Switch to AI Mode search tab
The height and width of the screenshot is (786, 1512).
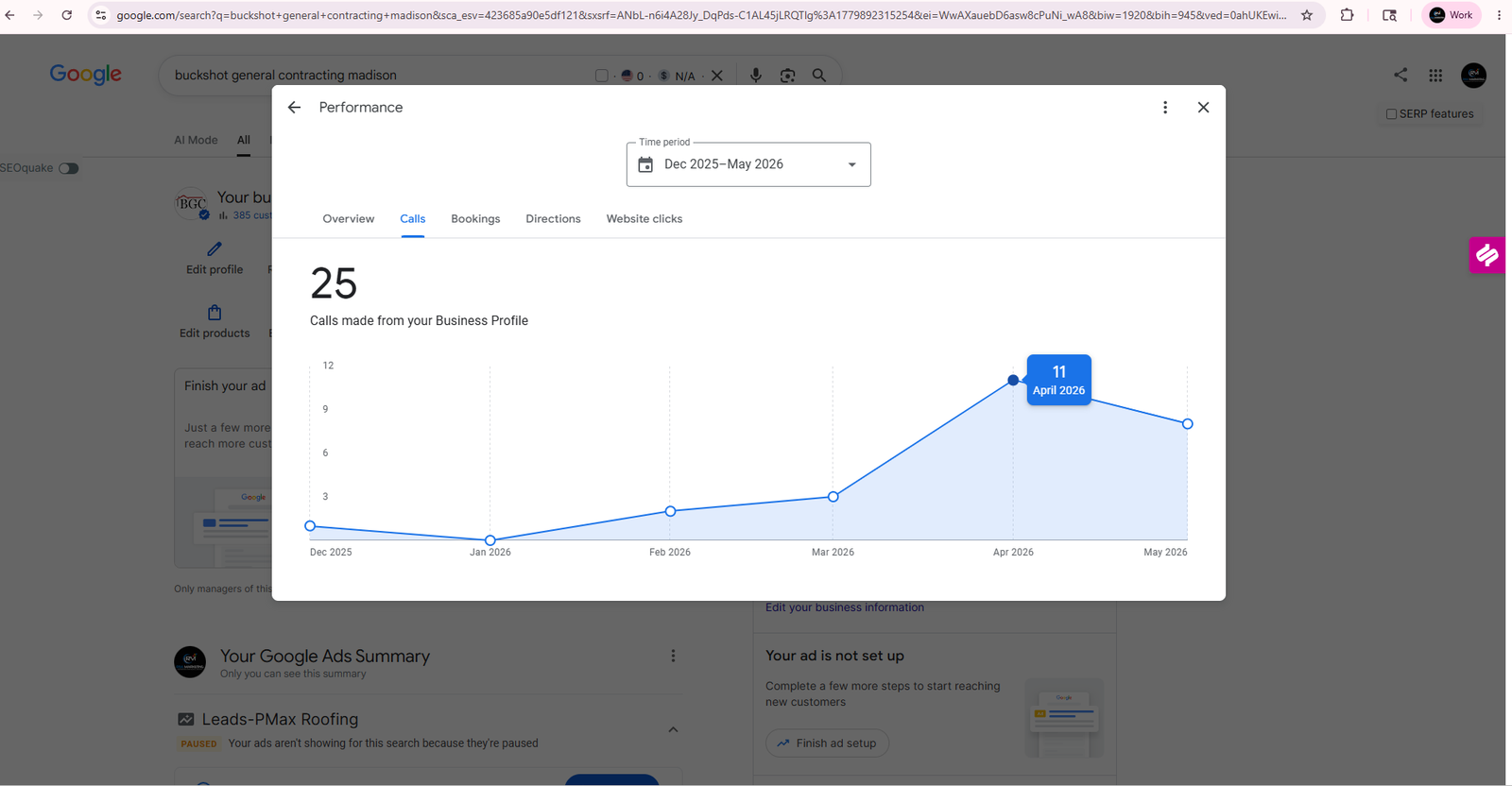(x=196, y=140)
